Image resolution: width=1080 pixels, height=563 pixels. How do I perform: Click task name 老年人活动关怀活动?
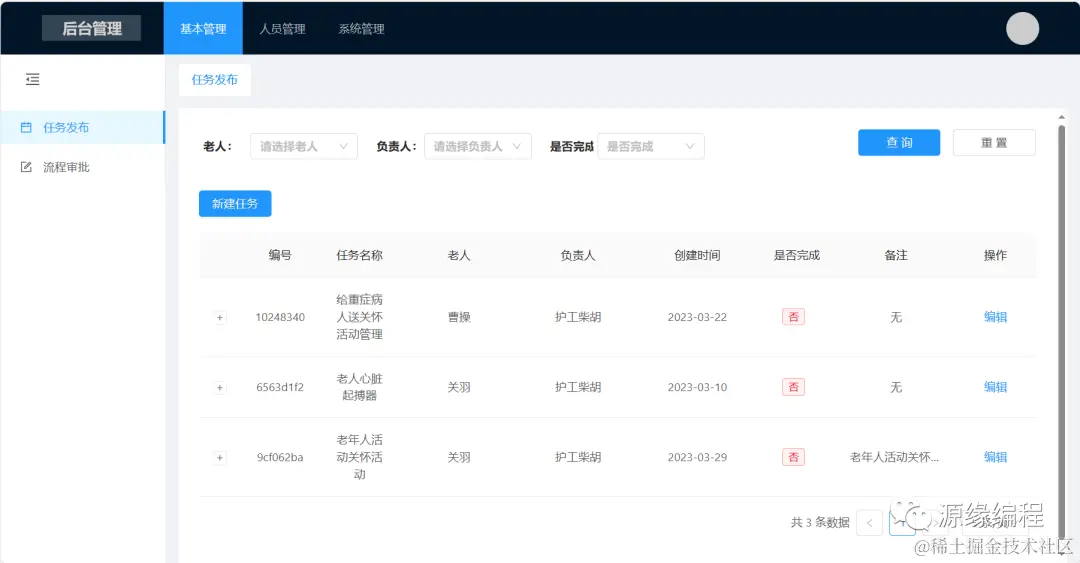point(360,457)
